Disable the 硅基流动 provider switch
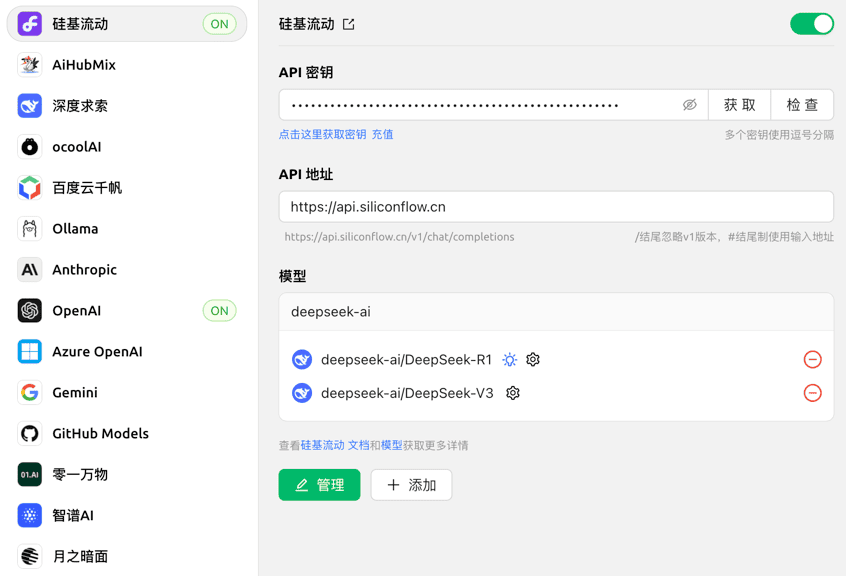Image resolution: width=846 pixels, height=576 pixels. coord(812,24)
